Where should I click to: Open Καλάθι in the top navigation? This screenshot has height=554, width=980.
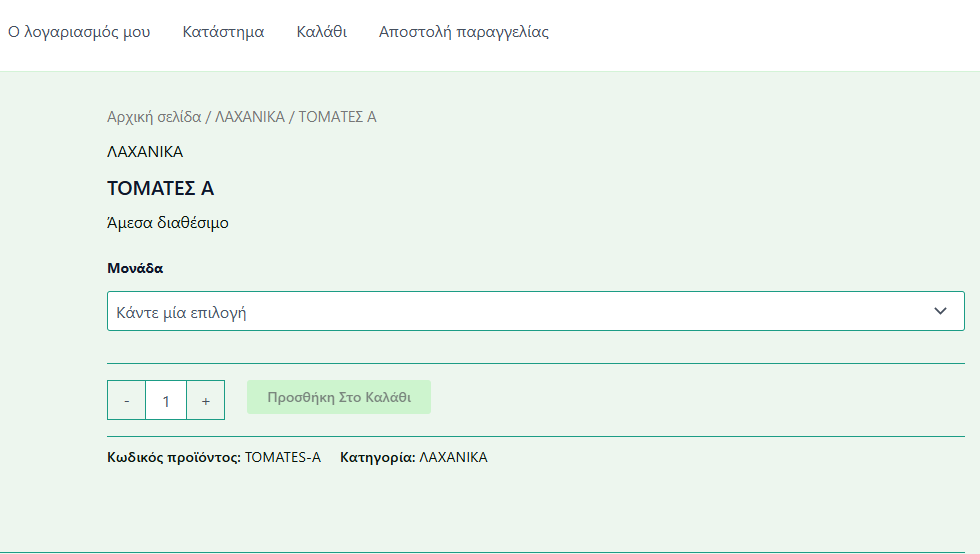tap(321, 32)
